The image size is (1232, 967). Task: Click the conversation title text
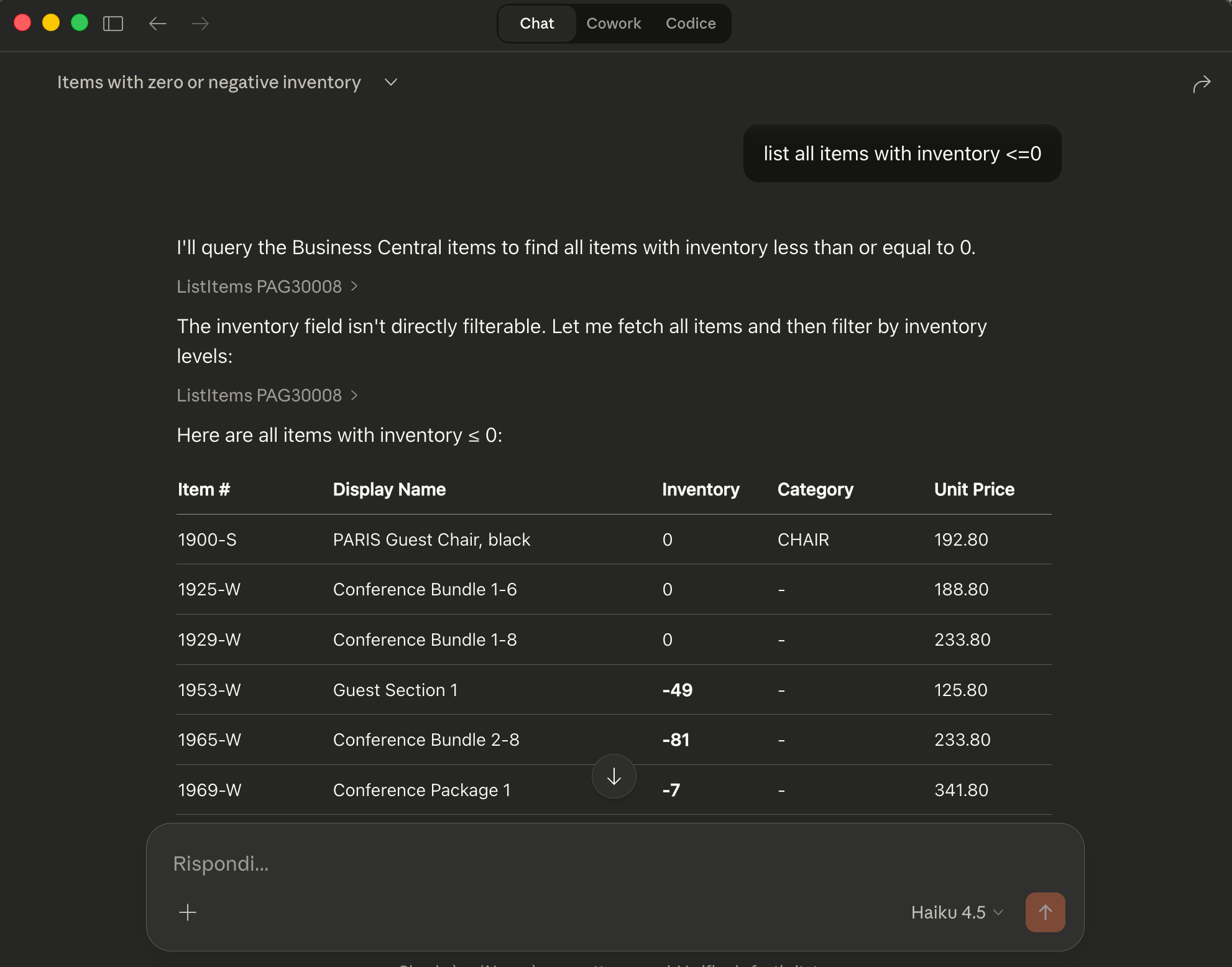click(209, 82)
